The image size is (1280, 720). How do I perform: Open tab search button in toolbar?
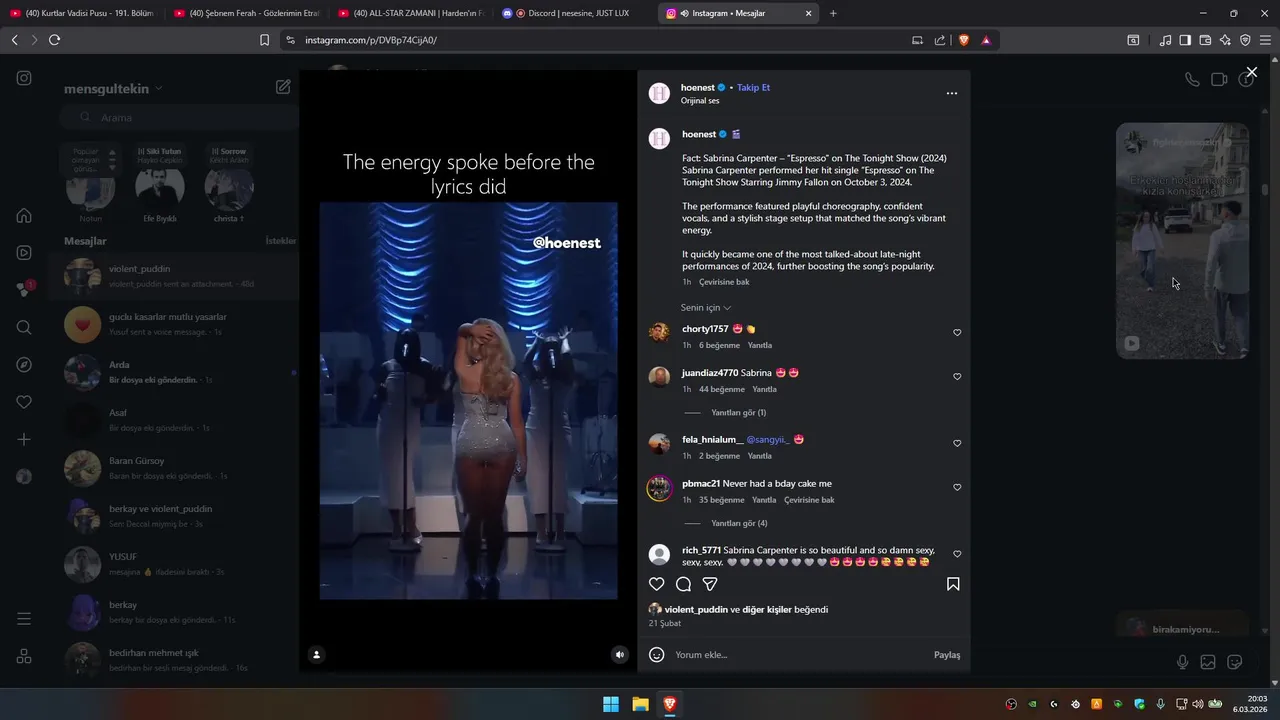point(1133,40)
